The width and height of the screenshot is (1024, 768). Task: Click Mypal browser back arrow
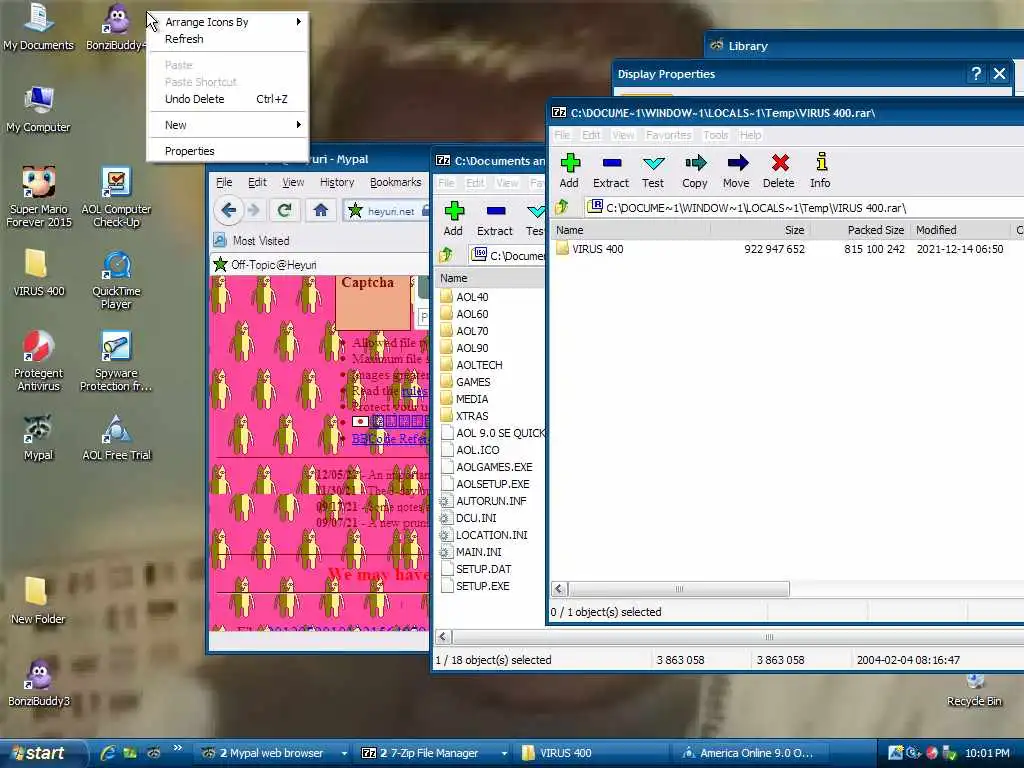pyautogui.click(x=229, y=210)
